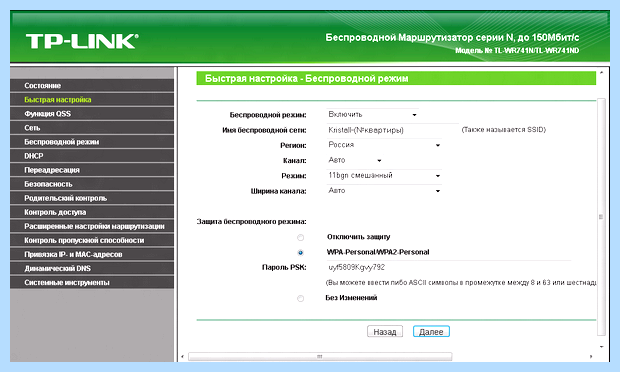Click the Назад button
620x372 pixels.
coord(385,332)
